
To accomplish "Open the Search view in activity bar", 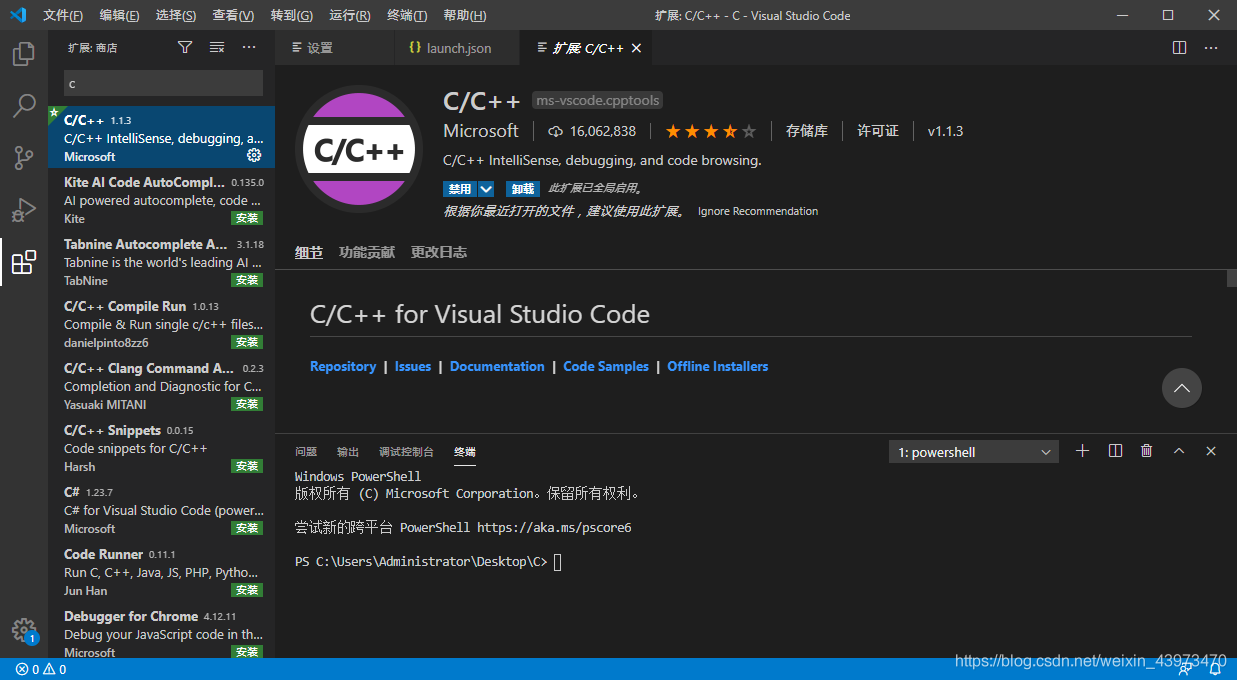I will coord(24,105).
